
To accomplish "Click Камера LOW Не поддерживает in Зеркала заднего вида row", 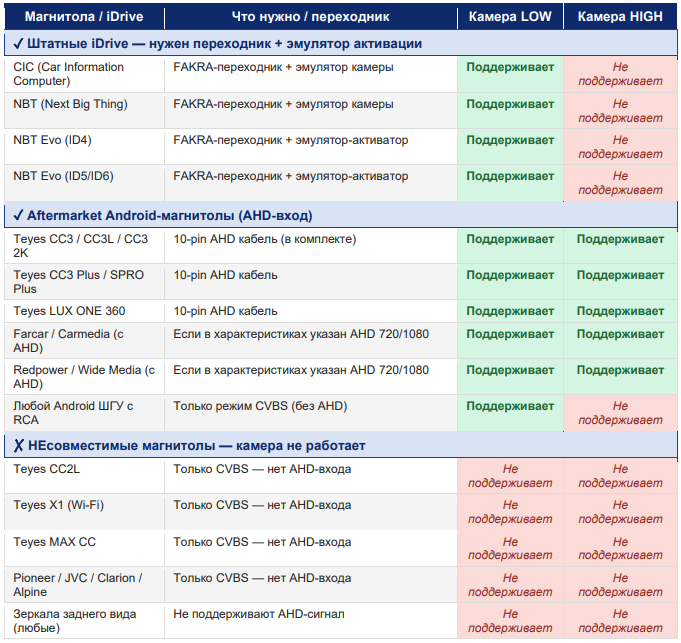I will click(510, 621).
